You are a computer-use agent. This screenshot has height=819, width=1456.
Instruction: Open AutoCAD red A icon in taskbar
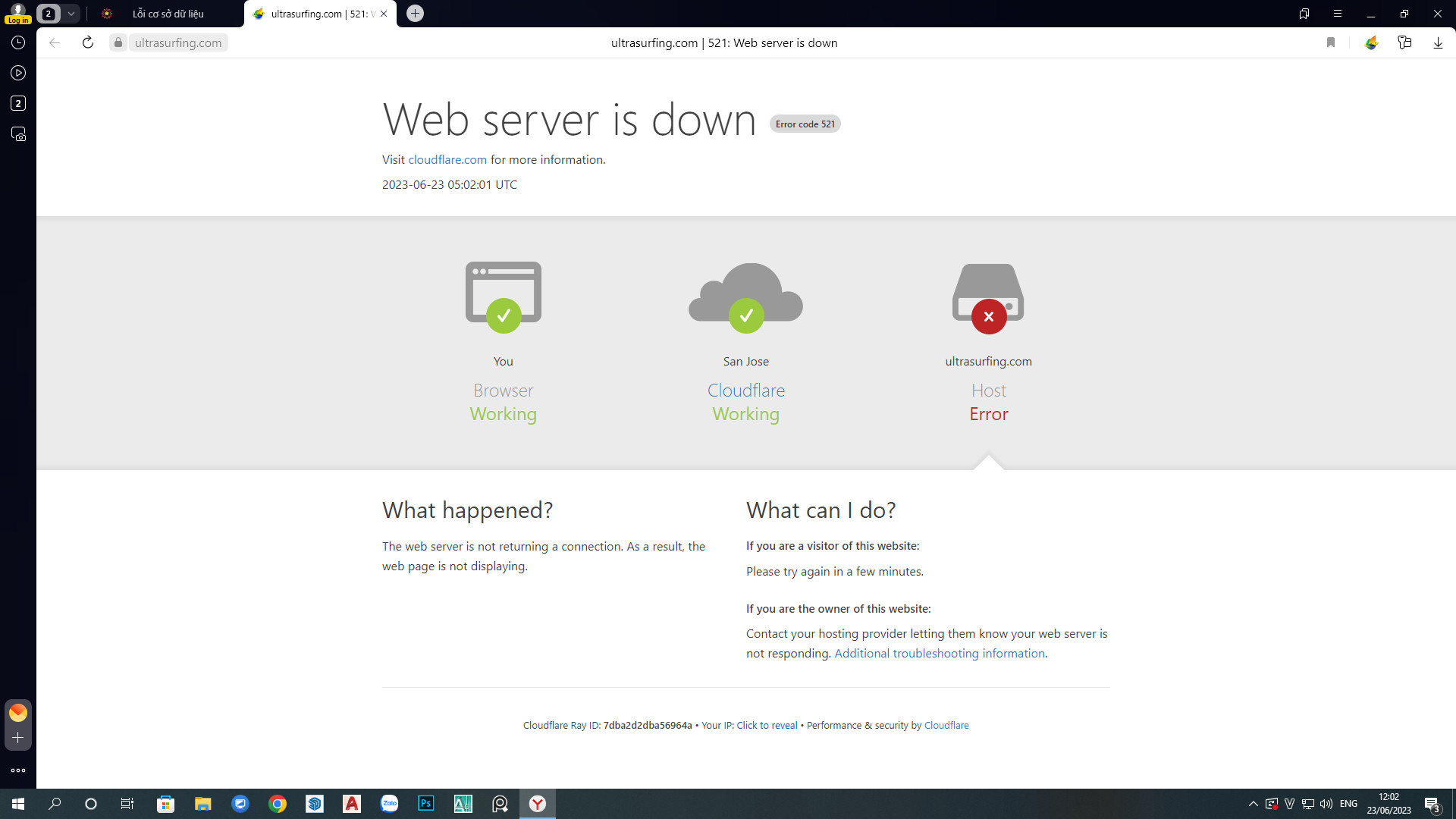click(x=352, y=804)
